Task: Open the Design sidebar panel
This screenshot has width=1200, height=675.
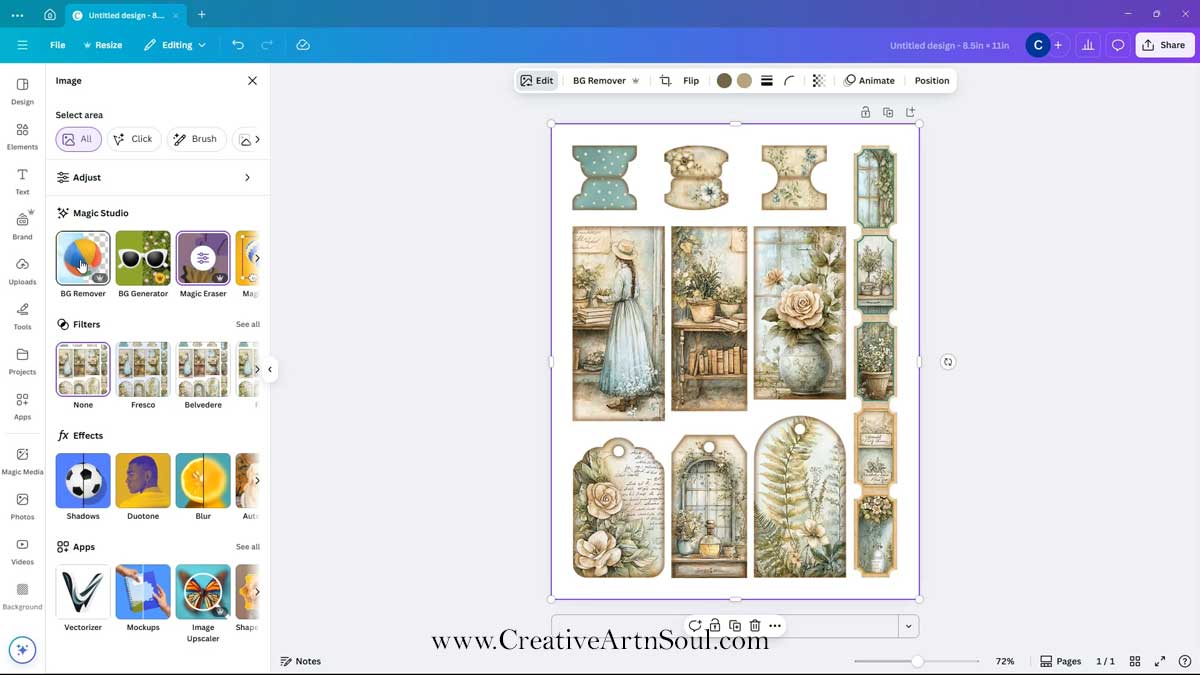Action: click(x=22, y=91)
